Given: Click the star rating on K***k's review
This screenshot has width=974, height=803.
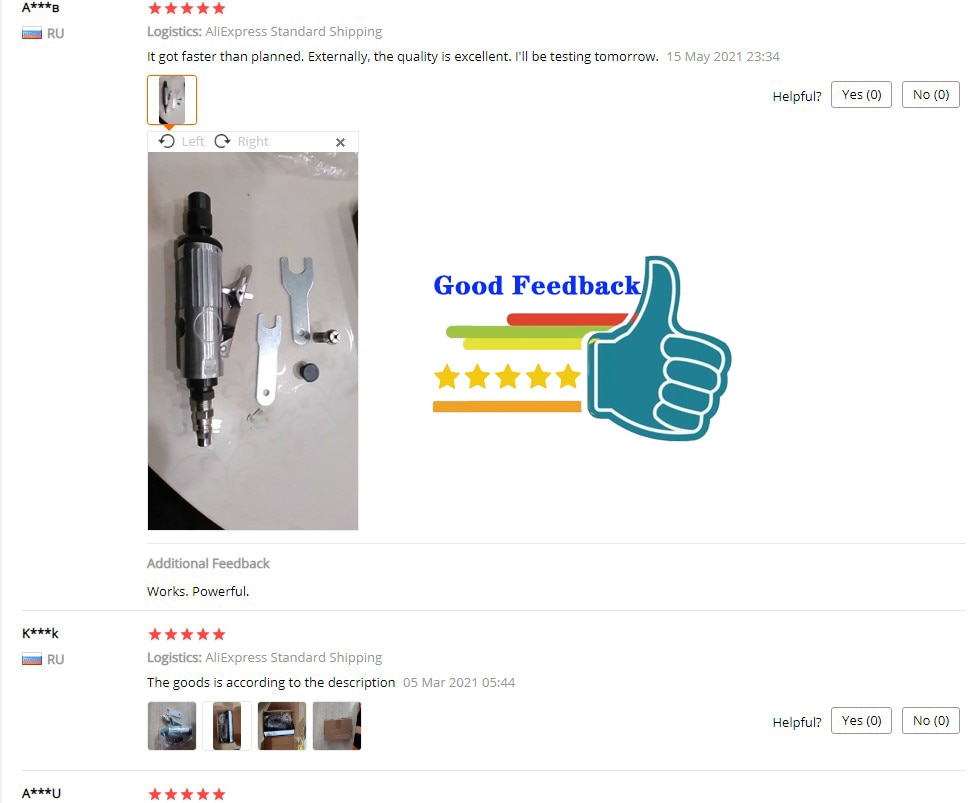Looking at the screenshot, I should [x=186, y=634].
